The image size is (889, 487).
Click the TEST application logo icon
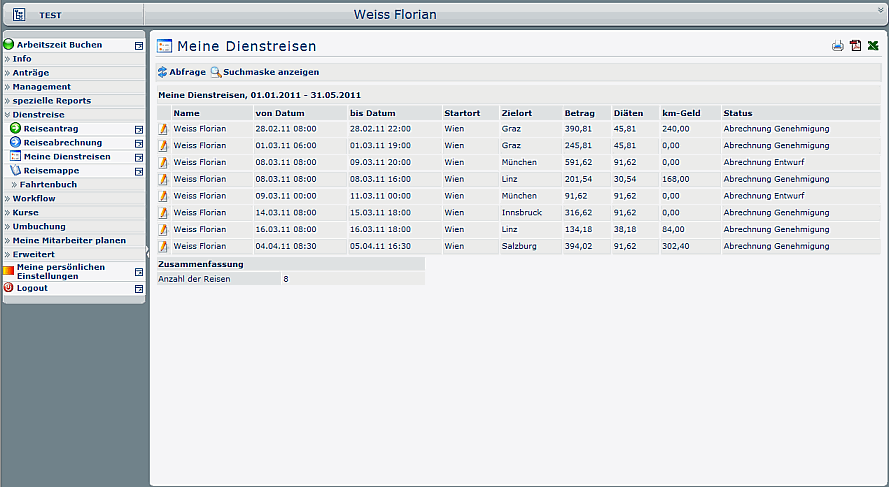point(19,15)
